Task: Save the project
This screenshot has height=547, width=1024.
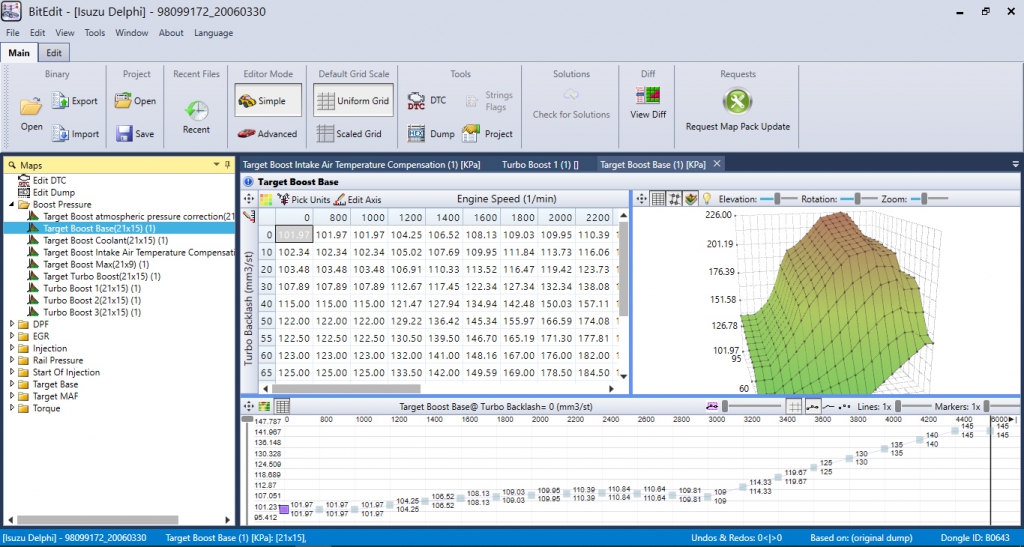Action: tap(135, 134)
